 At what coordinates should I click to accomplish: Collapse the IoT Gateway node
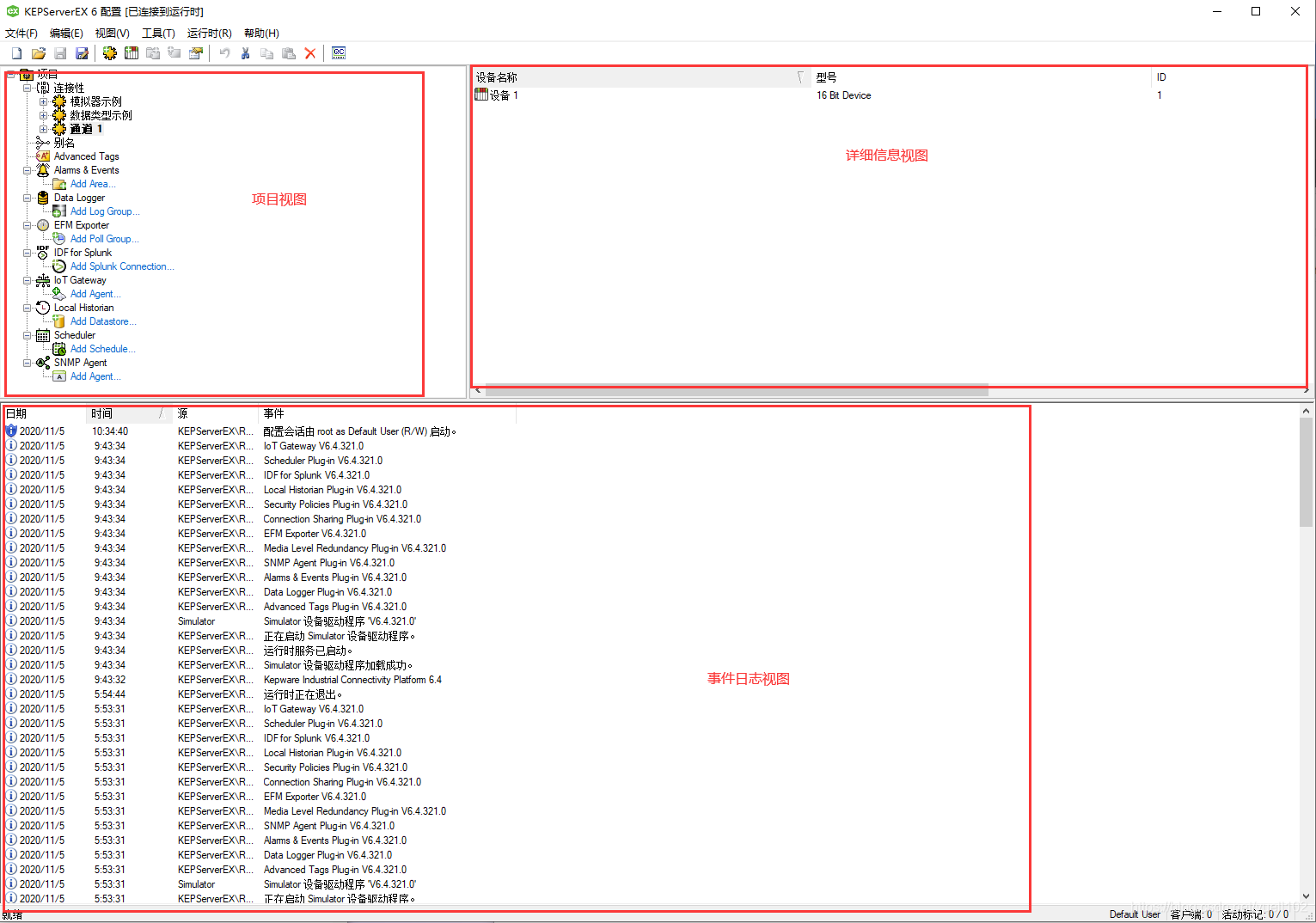click(x=27, y=280)
